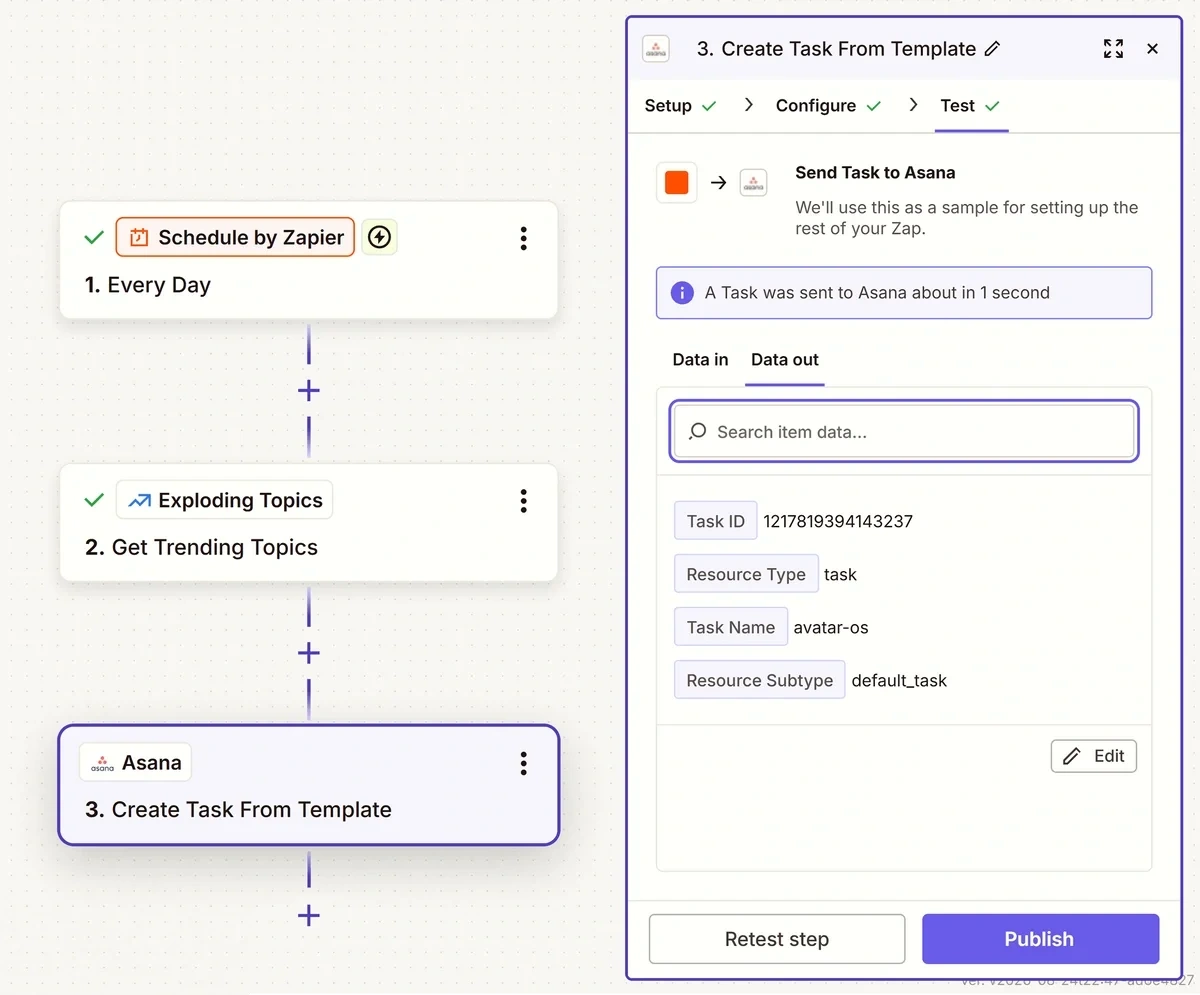
Task: Open the three-dot menu on Asana step
Action: [523, 764]
